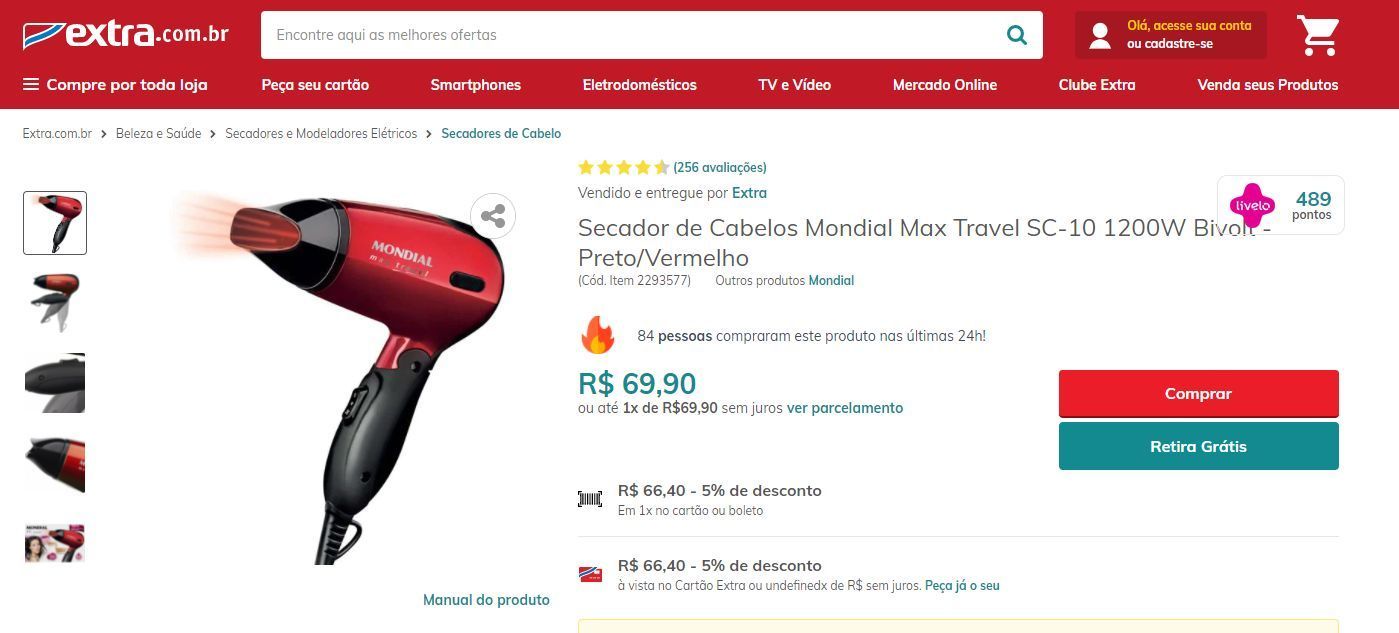Click the extra.com.br logo
The height and width of the screenshot is (633, 1399).
126,35
